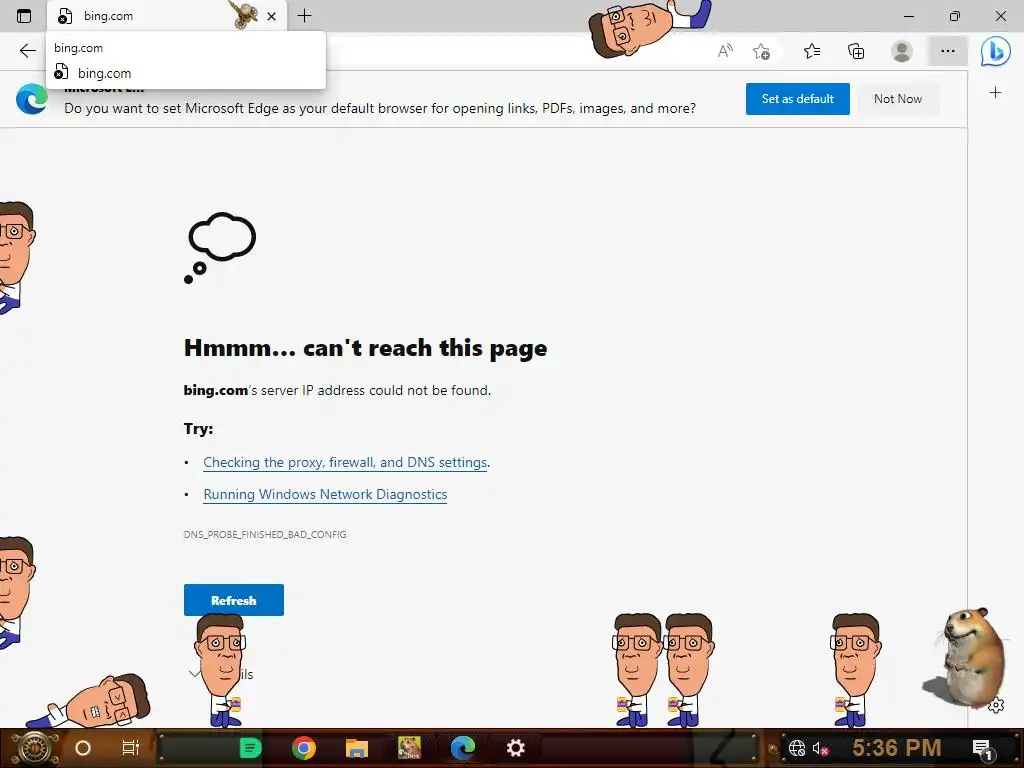Open Running Windows Network Diagnostics link

[x=325, y=494]
